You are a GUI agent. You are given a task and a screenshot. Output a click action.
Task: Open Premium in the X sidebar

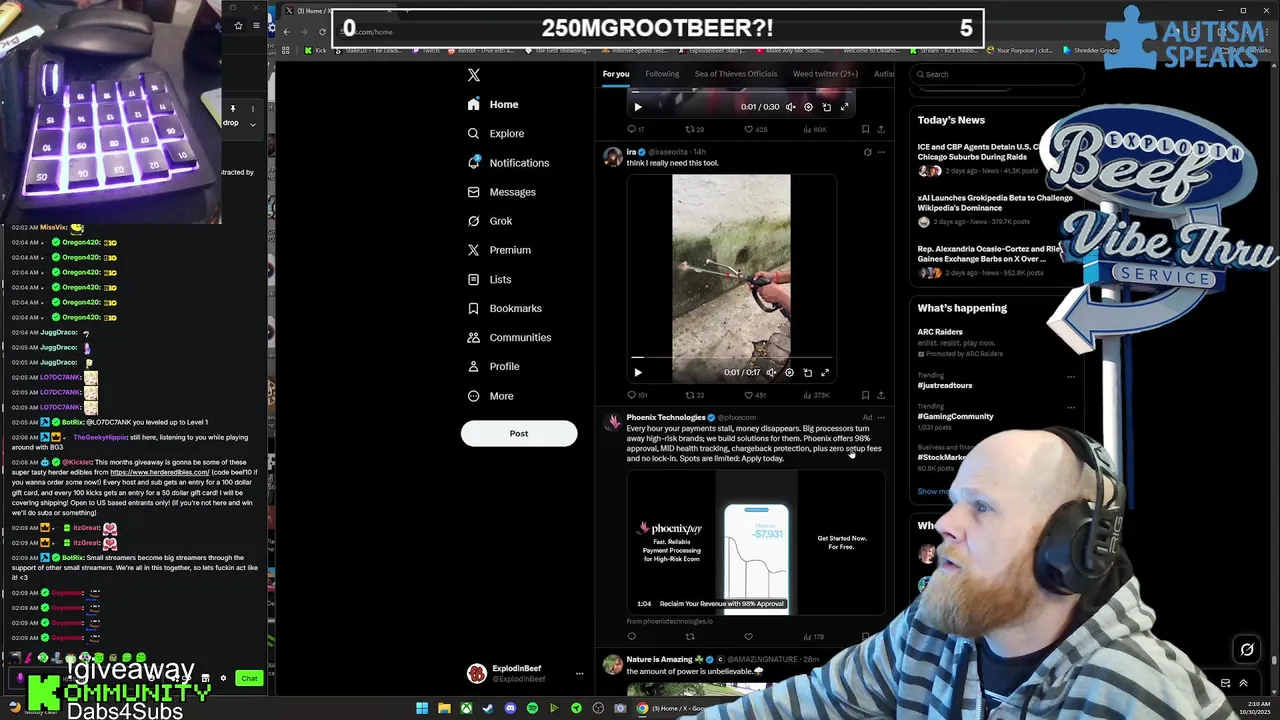pos(499,250)
